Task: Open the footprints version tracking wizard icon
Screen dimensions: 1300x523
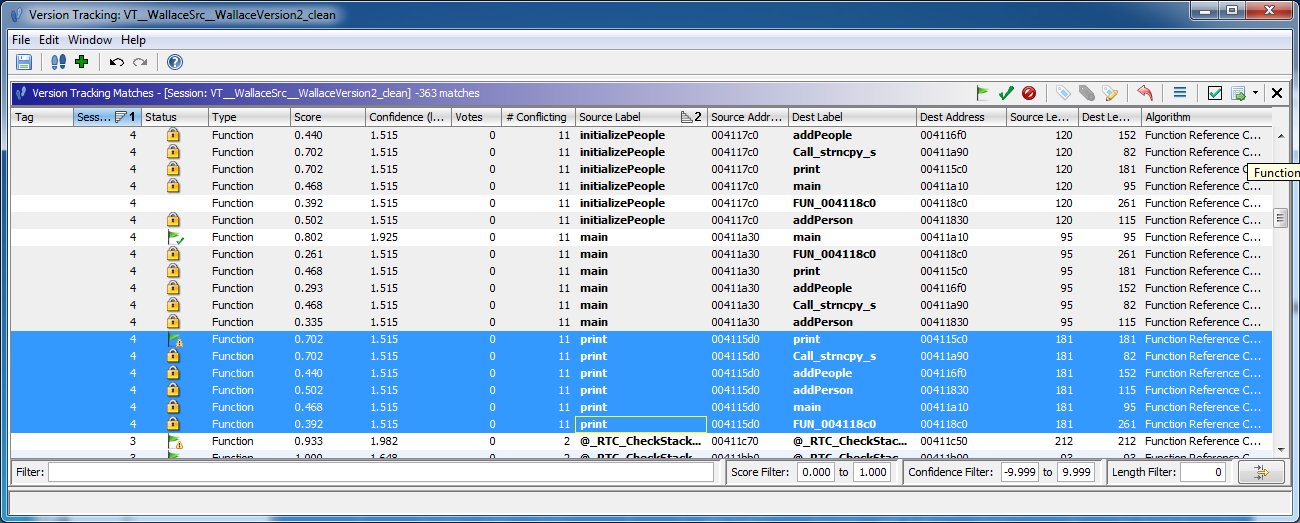Action: pos(59,62)
